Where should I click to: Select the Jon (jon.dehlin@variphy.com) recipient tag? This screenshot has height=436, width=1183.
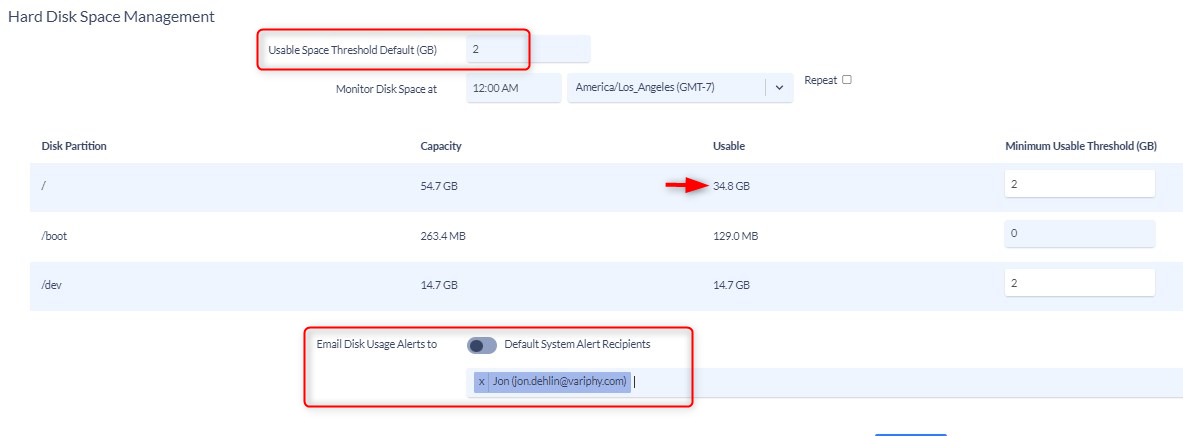[559, 382]
